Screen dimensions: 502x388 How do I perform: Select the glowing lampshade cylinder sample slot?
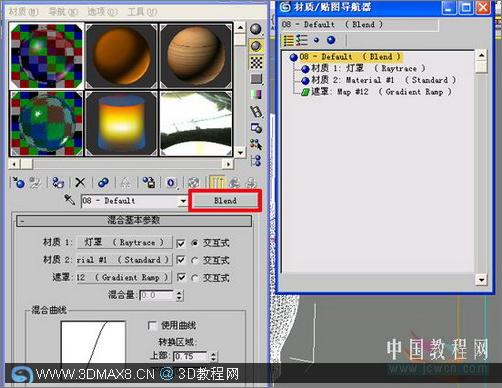coord(121,123)
